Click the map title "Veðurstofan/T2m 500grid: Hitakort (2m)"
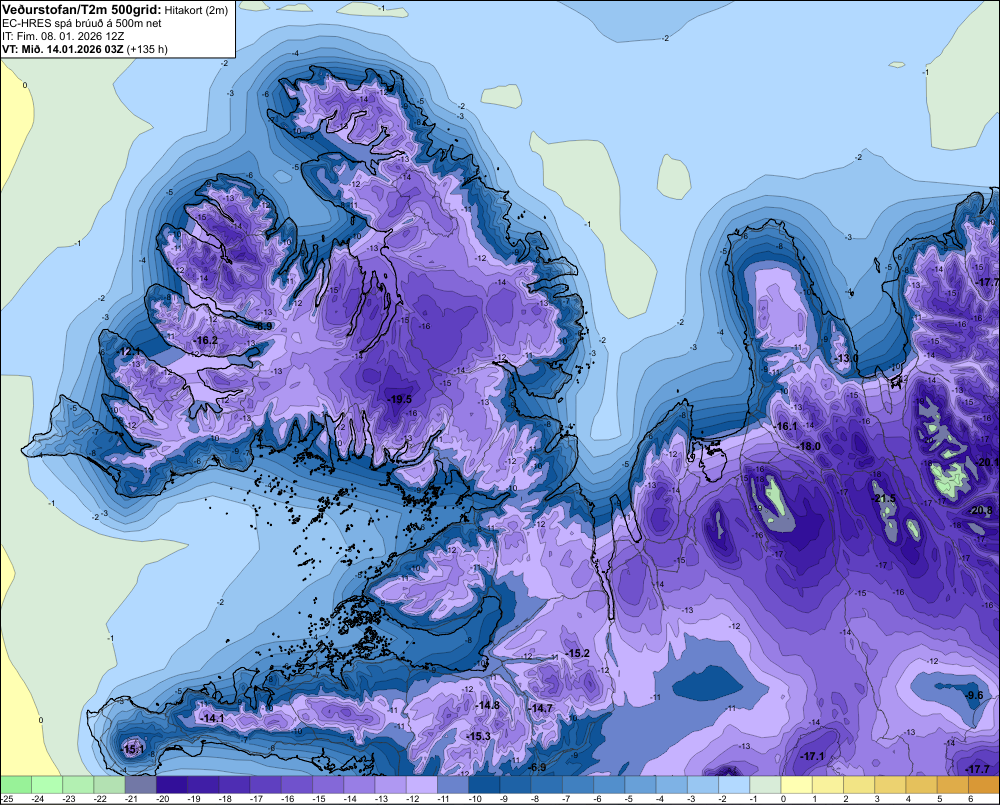 115,9
